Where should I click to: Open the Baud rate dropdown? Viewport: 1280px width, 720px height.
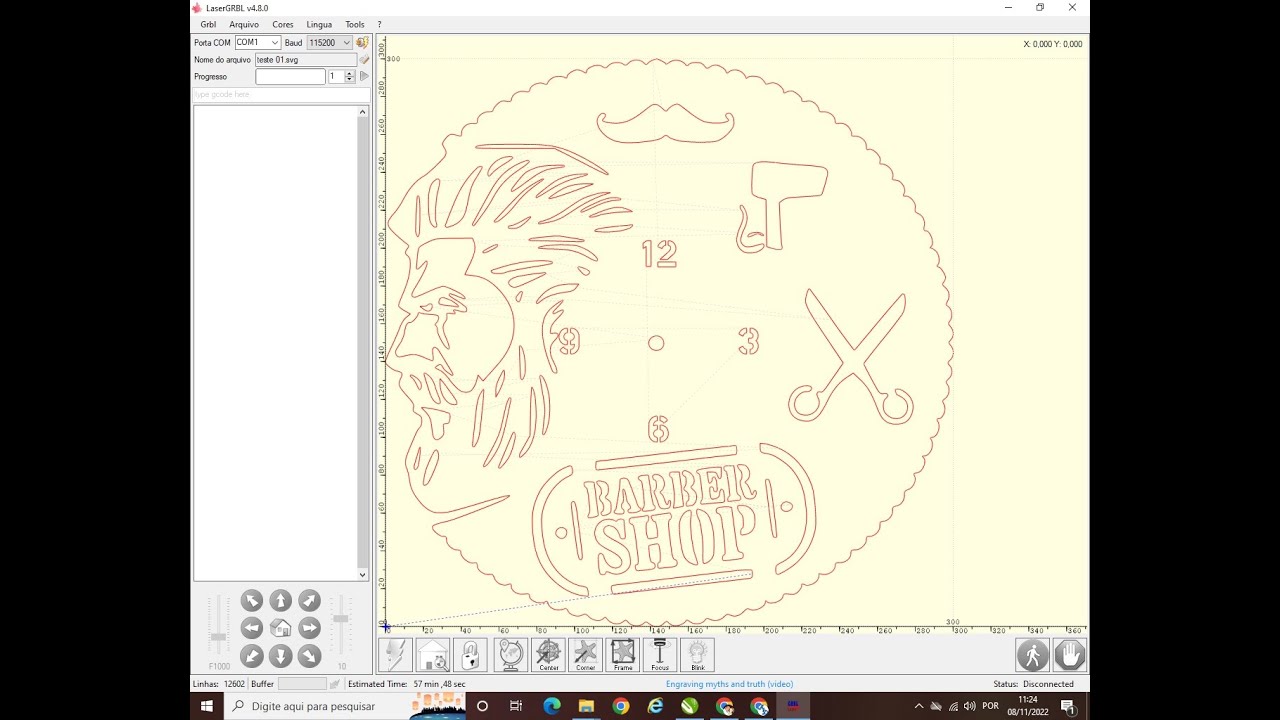coord(329,43)
